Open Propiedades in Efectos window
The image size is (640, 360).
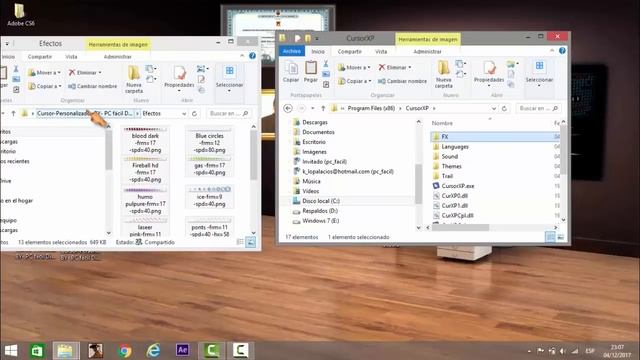coord(179,78)
